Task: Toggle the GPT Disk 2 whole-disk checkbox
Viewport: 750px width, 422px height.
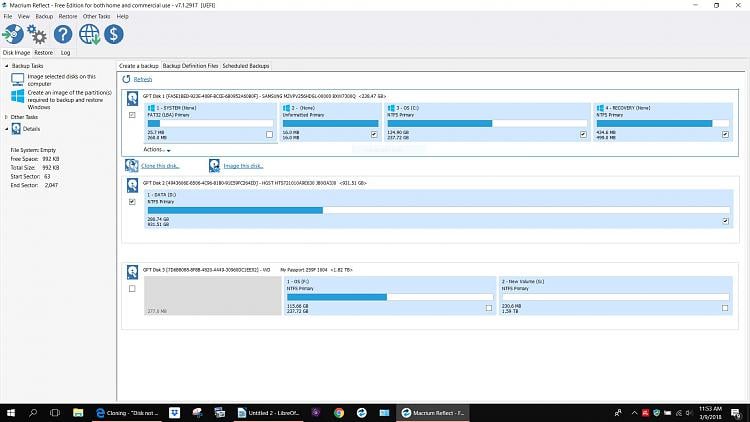Action: pos(132,202)
